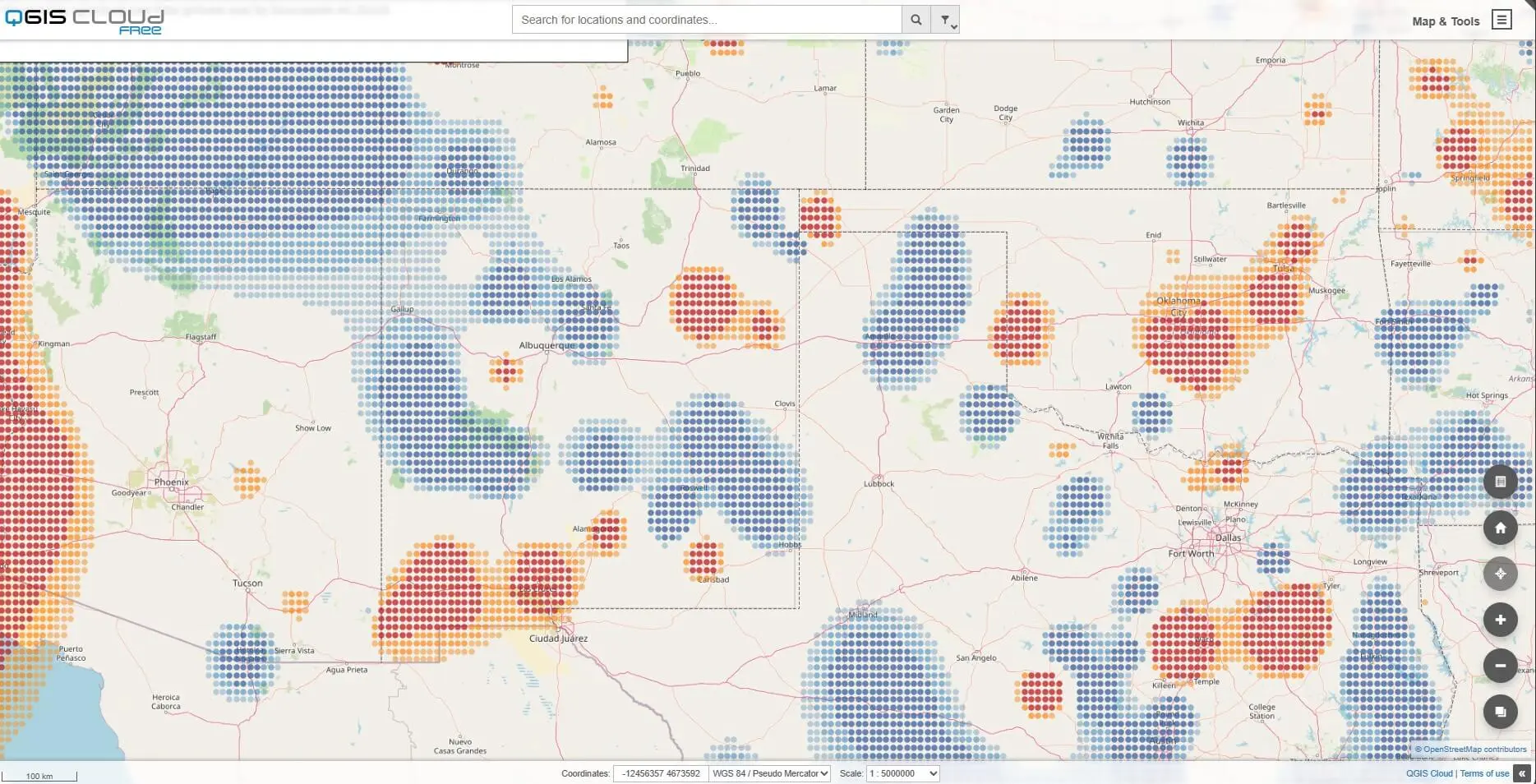Open the WGS 84 / Pseudo Mercator dropdown
Viewport: 1536px width, 784px height.
coord(770,773)
